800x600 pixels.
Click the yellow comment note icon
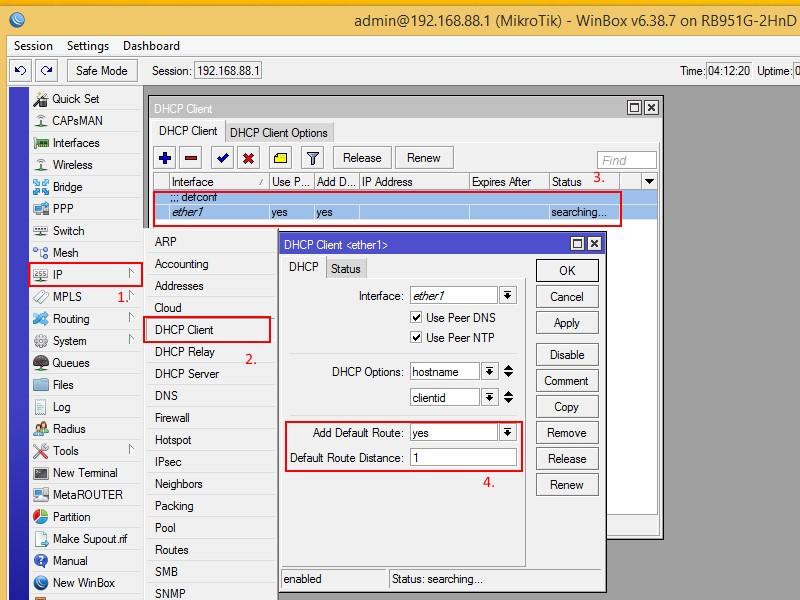tap(280, 158)
